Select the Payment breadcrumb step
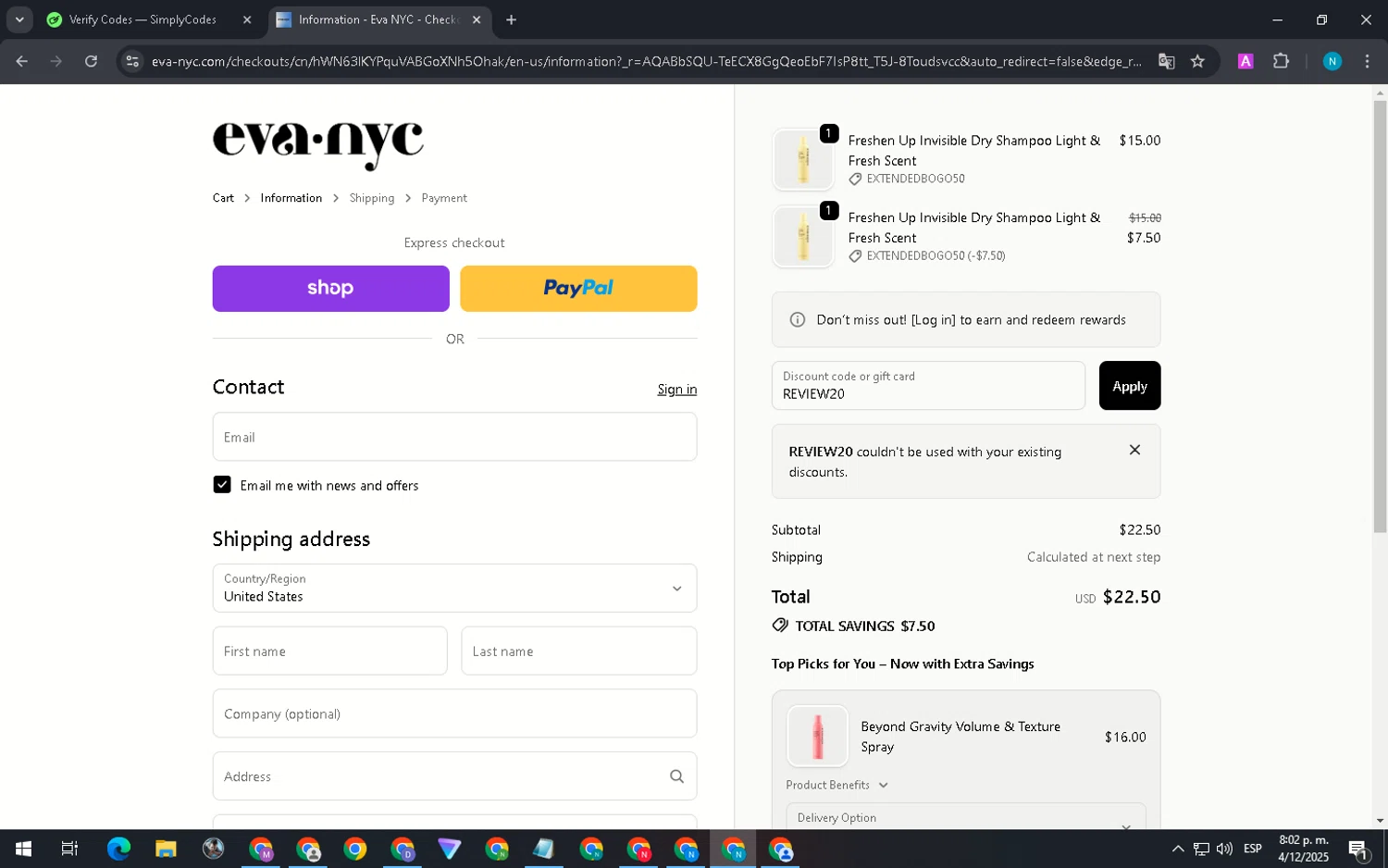This screenshot has height=868, width=1388. (444, 198)
